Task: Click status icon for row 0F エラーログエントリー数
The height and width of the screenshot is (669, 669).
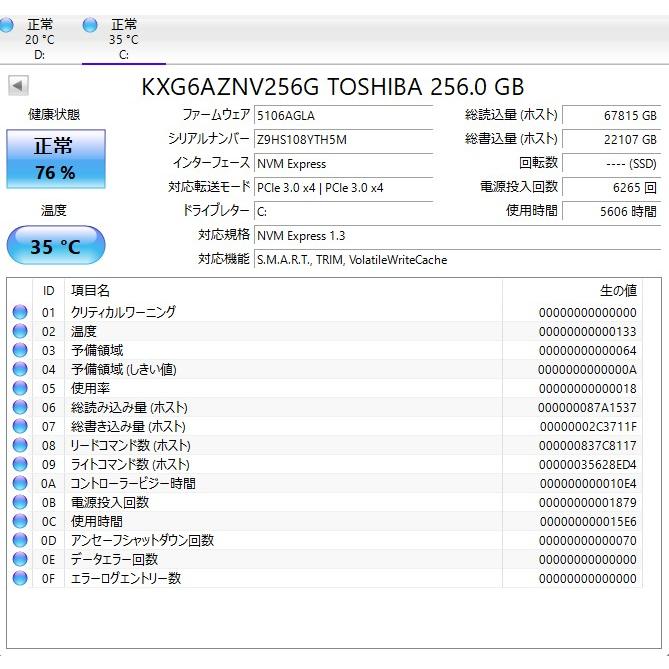Action: tap(20, 579)
